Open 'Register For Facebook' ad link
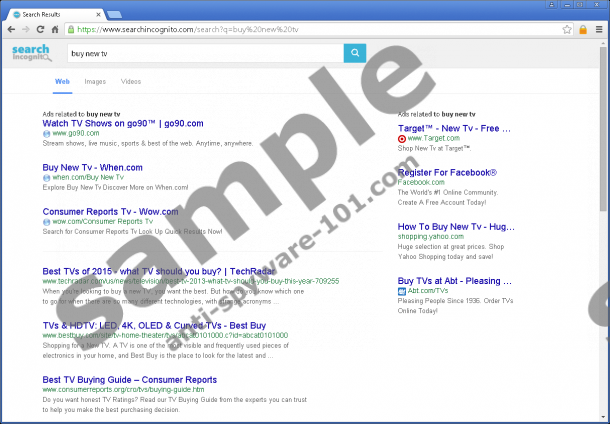Viewport: 610px width, 424px height. (x=448, y=173)
